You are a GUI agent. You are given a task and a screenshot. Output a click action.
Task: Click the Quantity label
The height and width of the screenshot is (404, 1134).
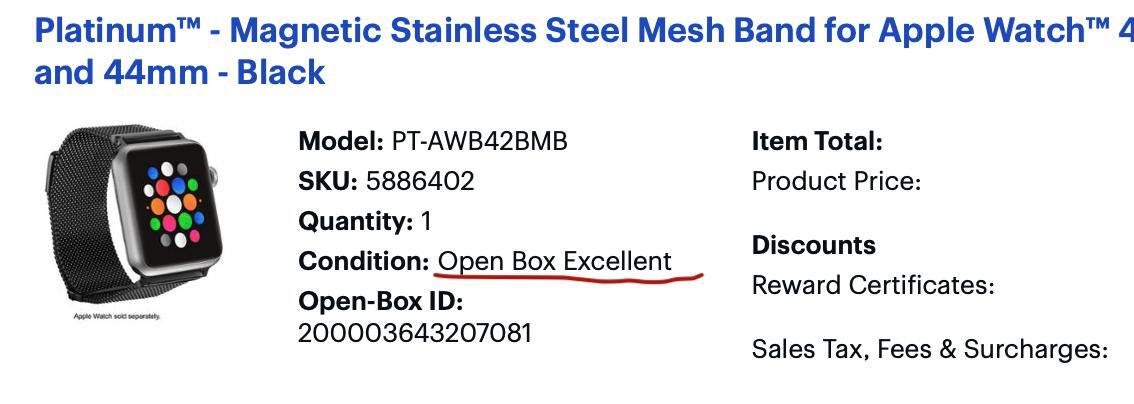355,221
